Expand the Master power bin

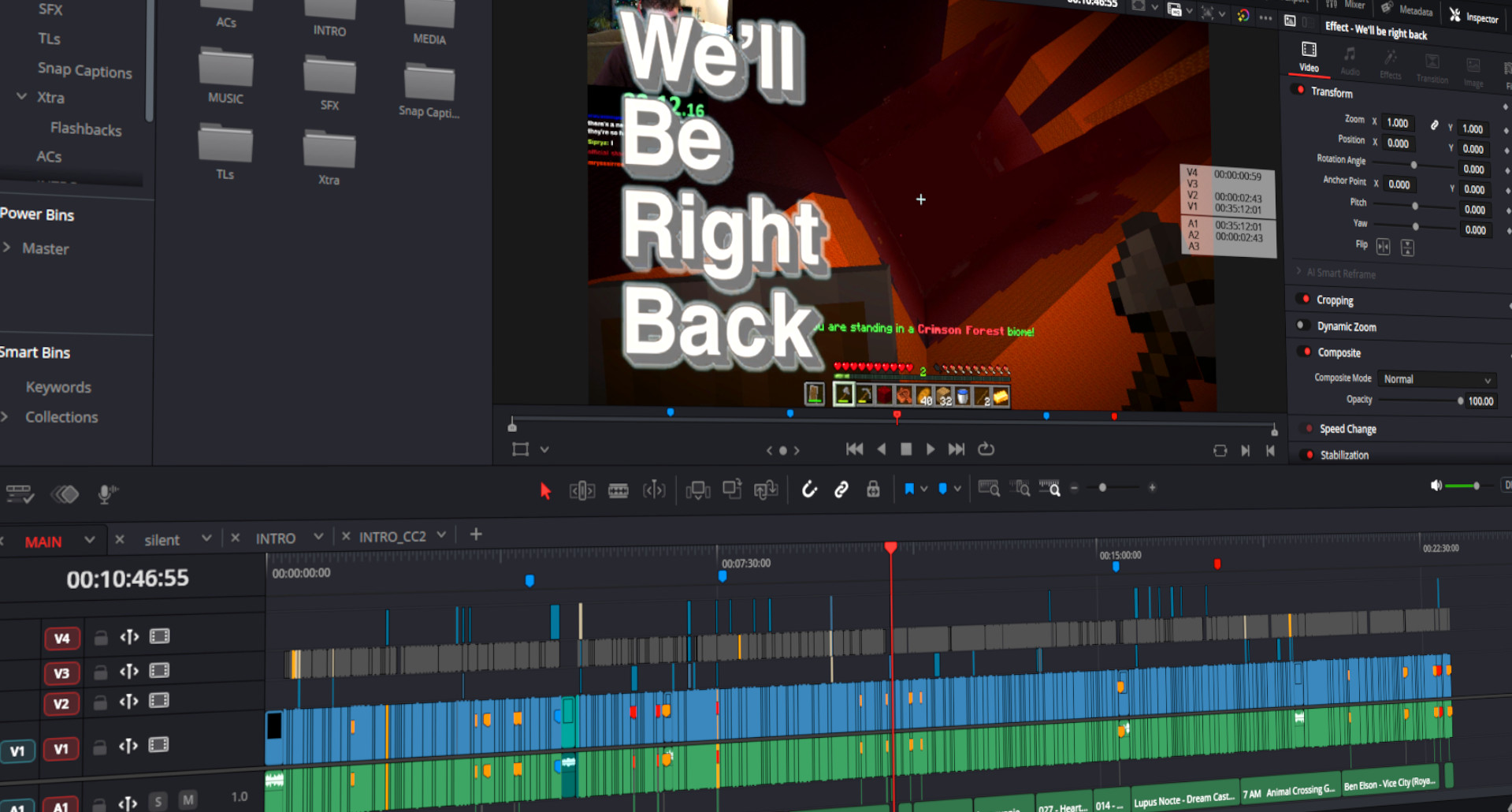(6, 247)
